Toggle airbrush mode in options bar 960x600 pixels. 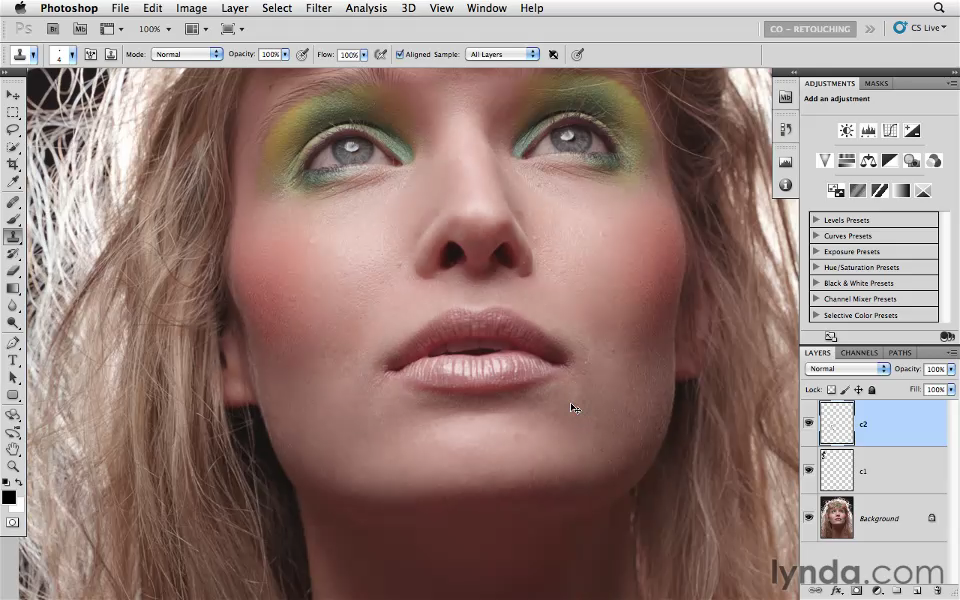[381, 54]
